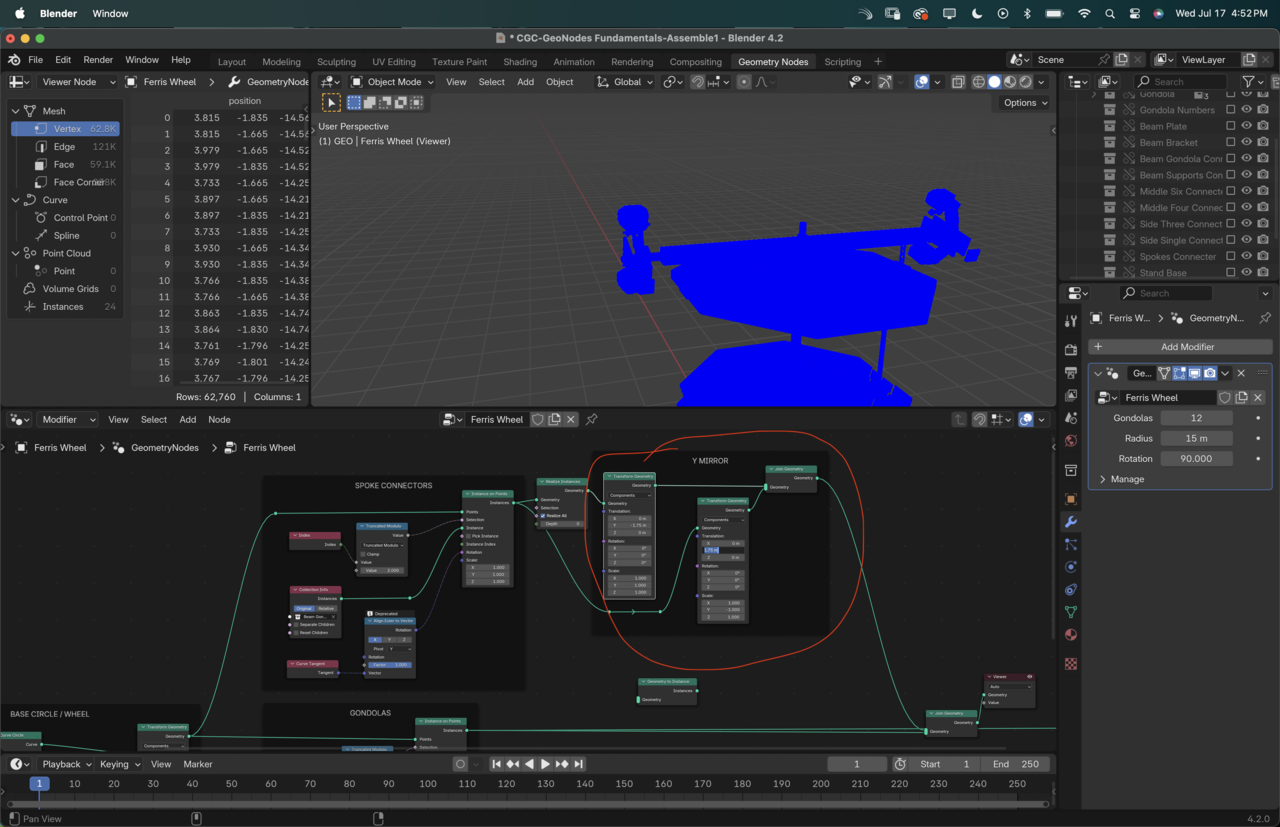
Task: Click the outliner filter funnel icon
Action: tap(1248, 82)
